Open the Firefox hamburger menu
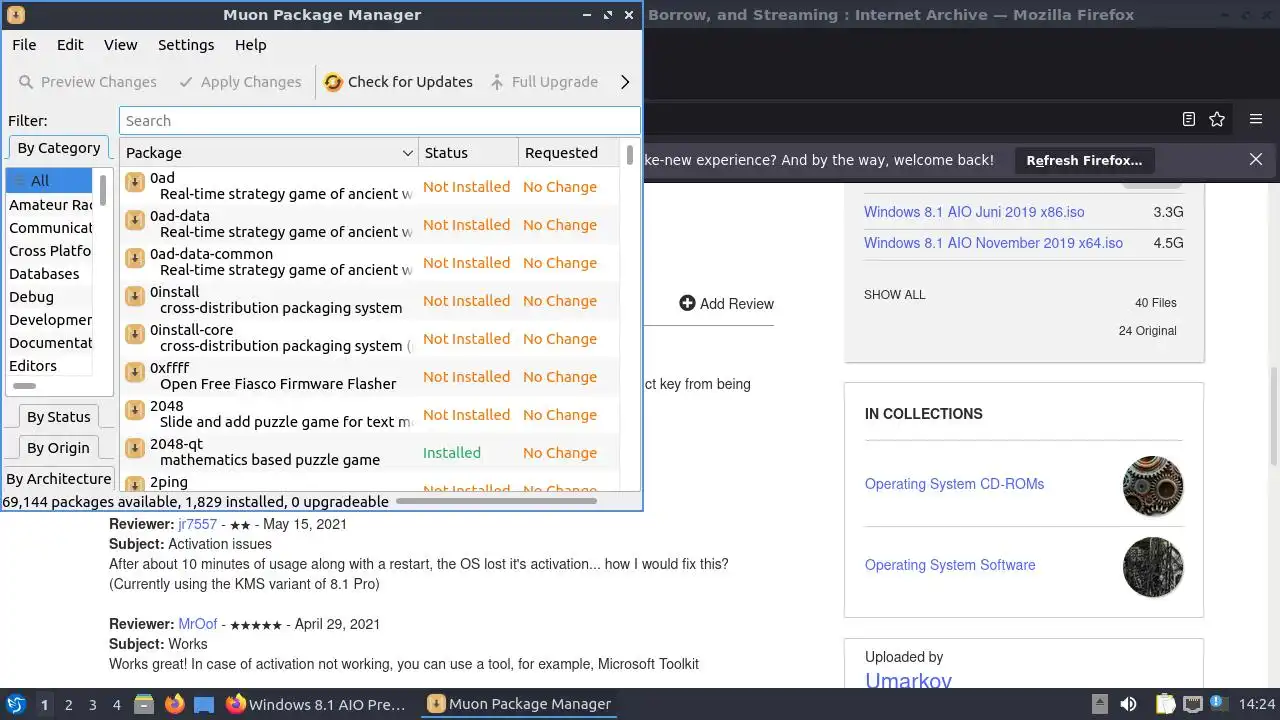 click(1256, 119)
